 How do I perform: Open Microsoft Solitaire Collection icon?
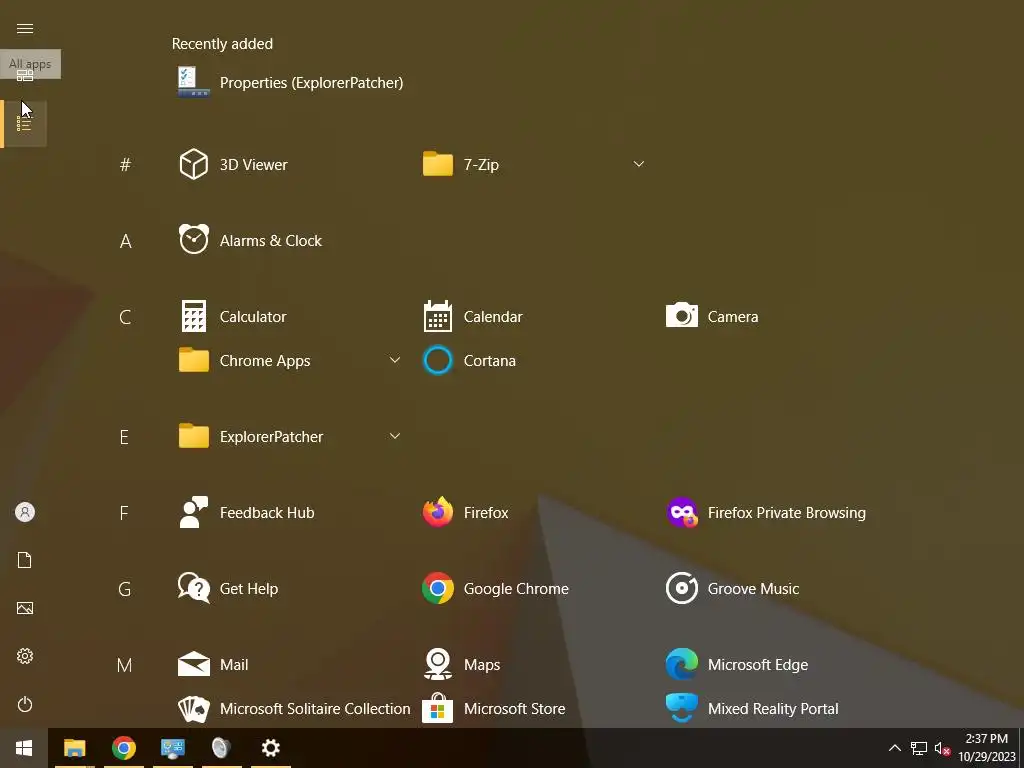click(x=193, y=709)
